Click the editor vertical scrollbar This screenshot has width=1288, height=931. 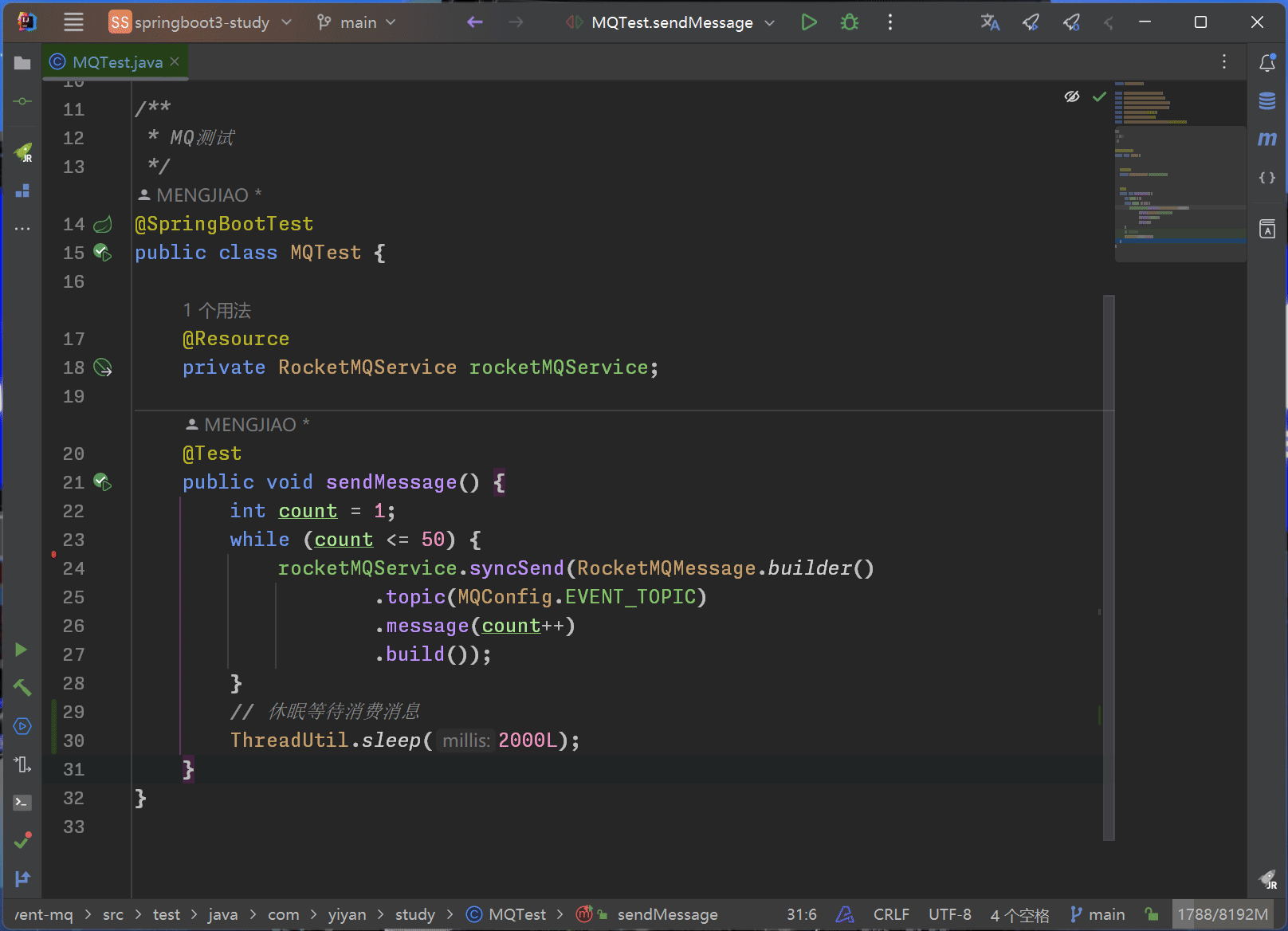click(1109, 568)
